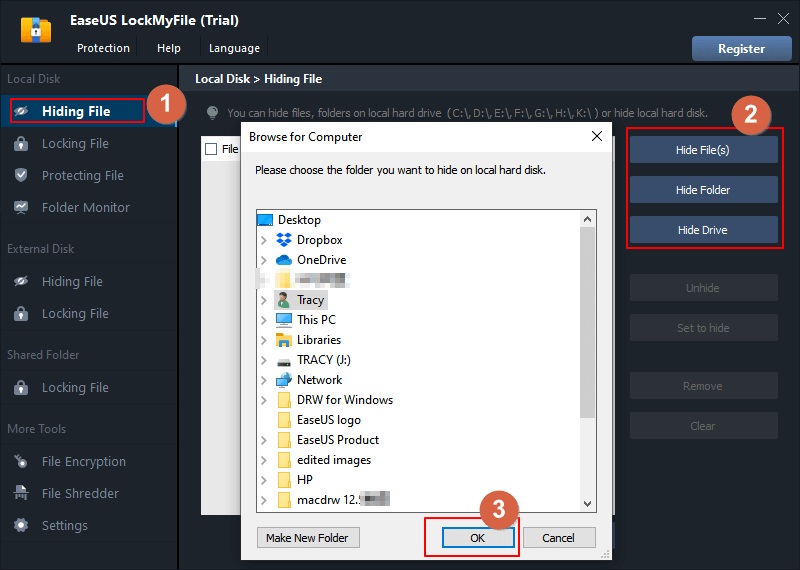The image size is (800, 570).
Task: Click the padlock icon of External Disk Locking File
Action: (21, 313)
